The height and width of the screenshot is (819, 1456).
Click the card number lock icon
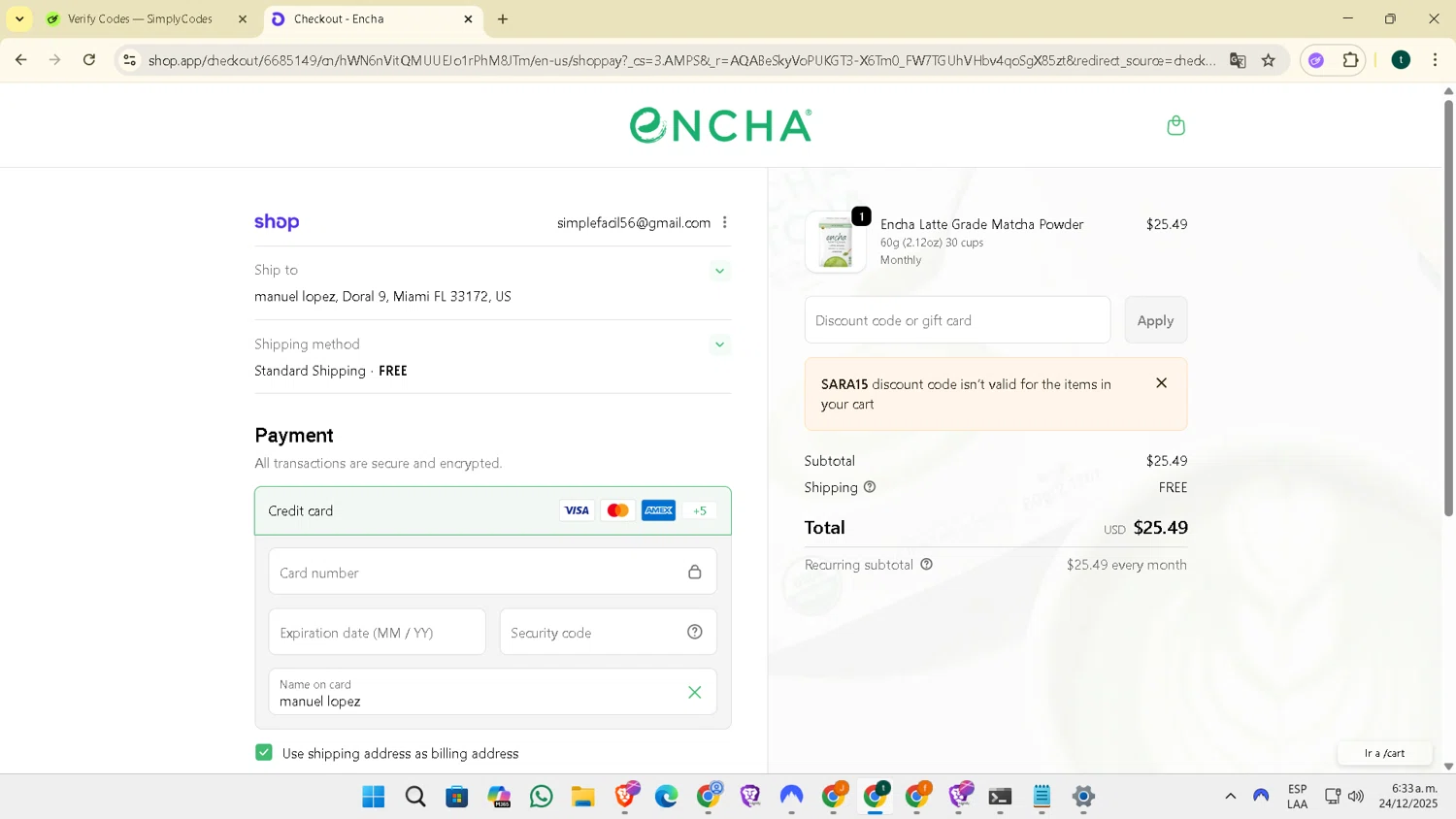694,572
